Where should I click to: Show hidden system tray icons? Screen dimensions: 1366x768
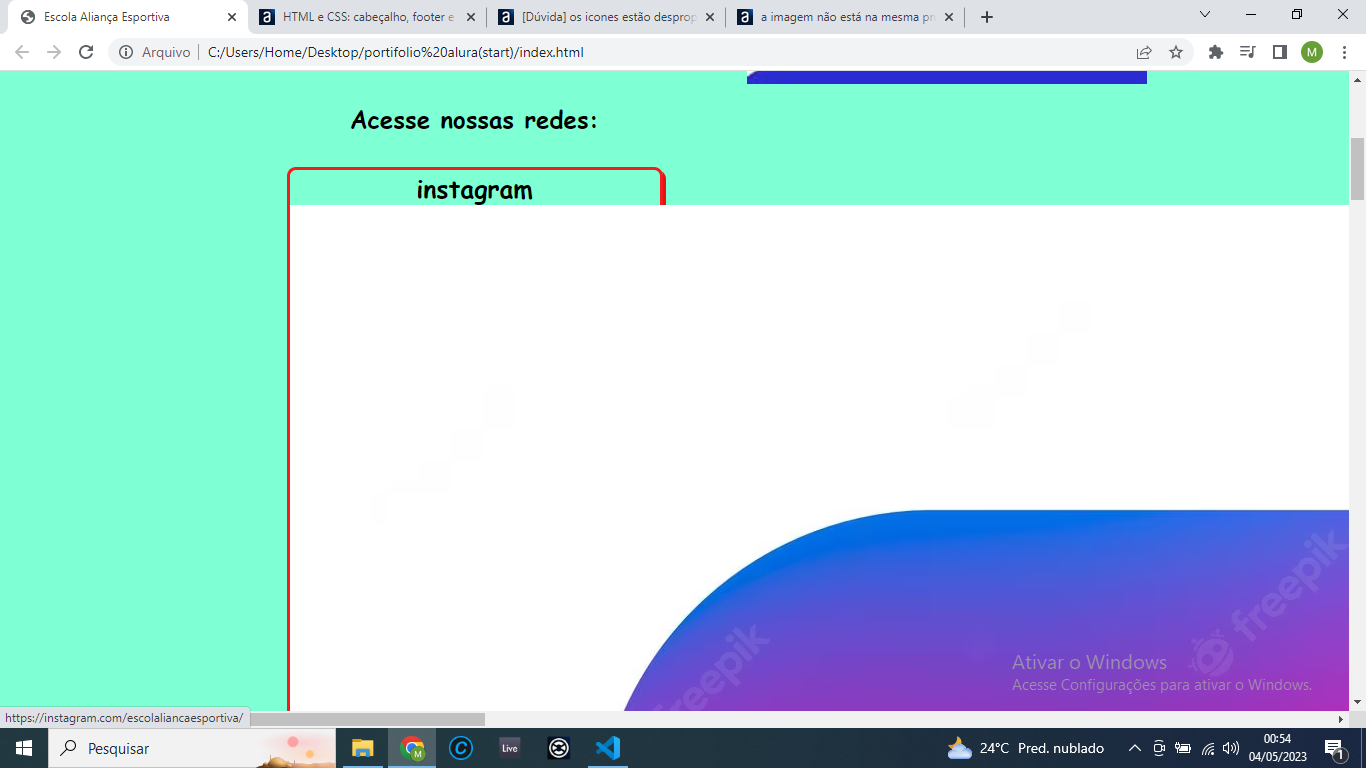pyautogui.click(x=1134, y=748)
